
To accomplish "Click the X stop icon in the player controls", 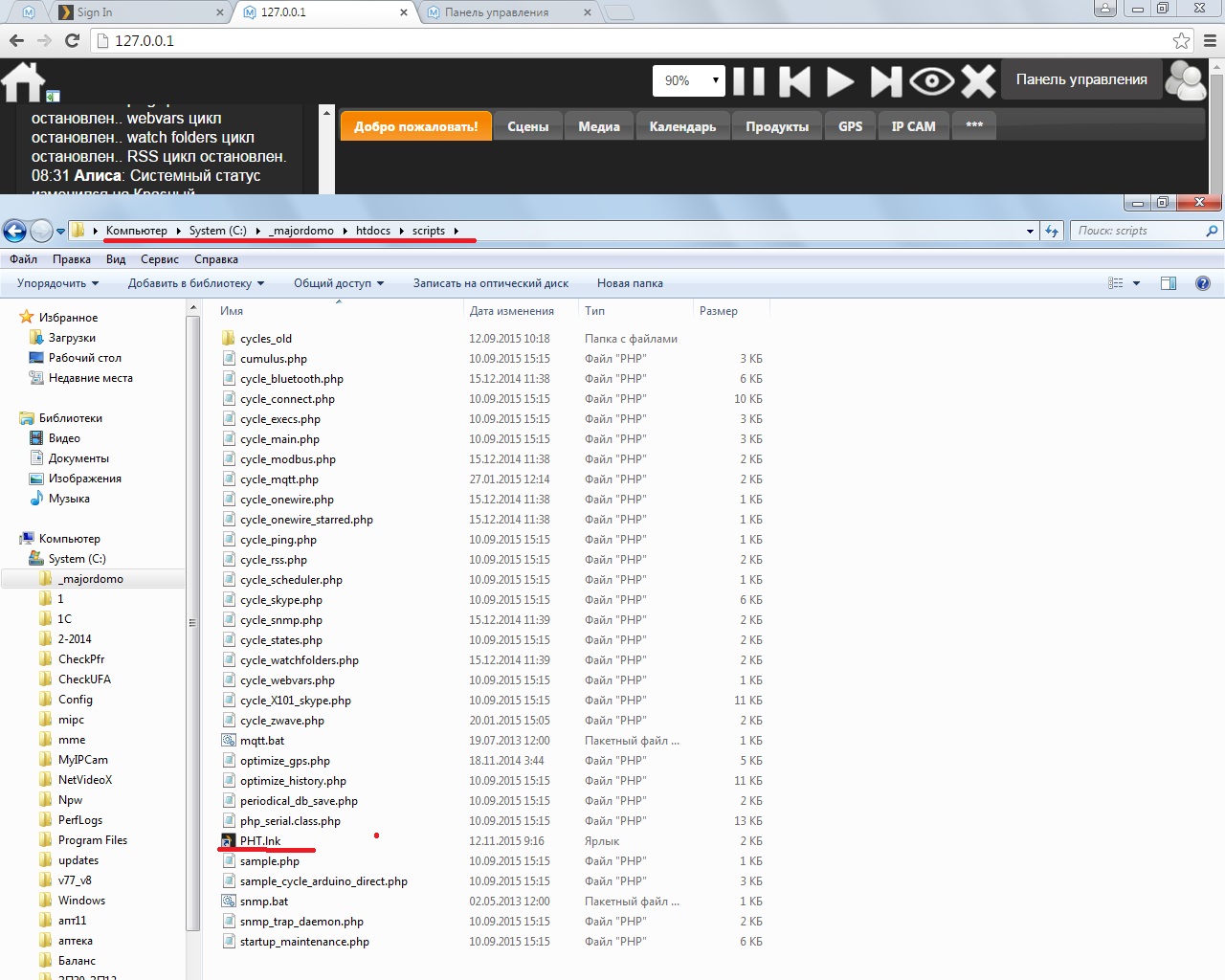I will (x=977, y=80).
